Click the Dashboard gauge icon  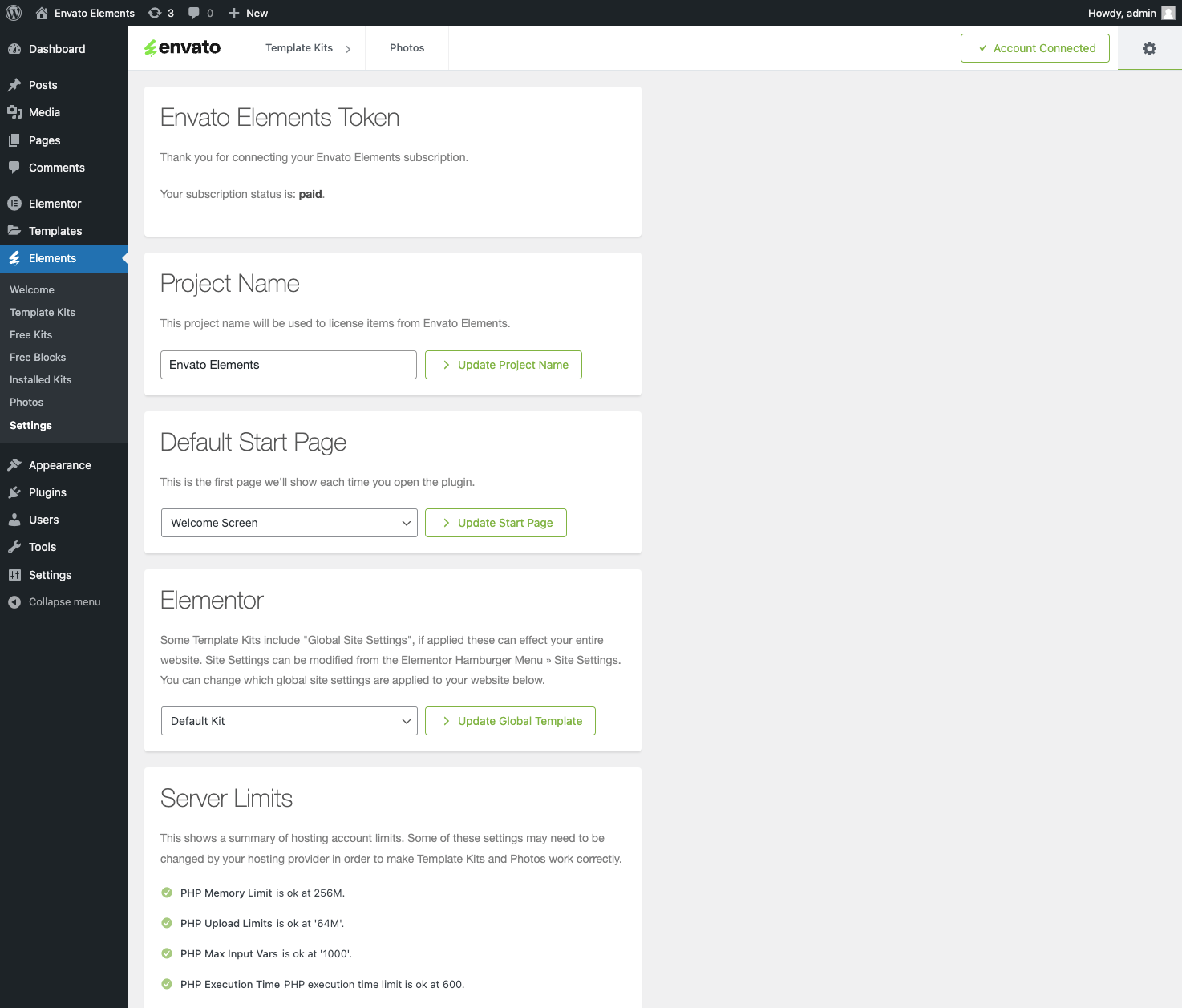click(14, 49)
